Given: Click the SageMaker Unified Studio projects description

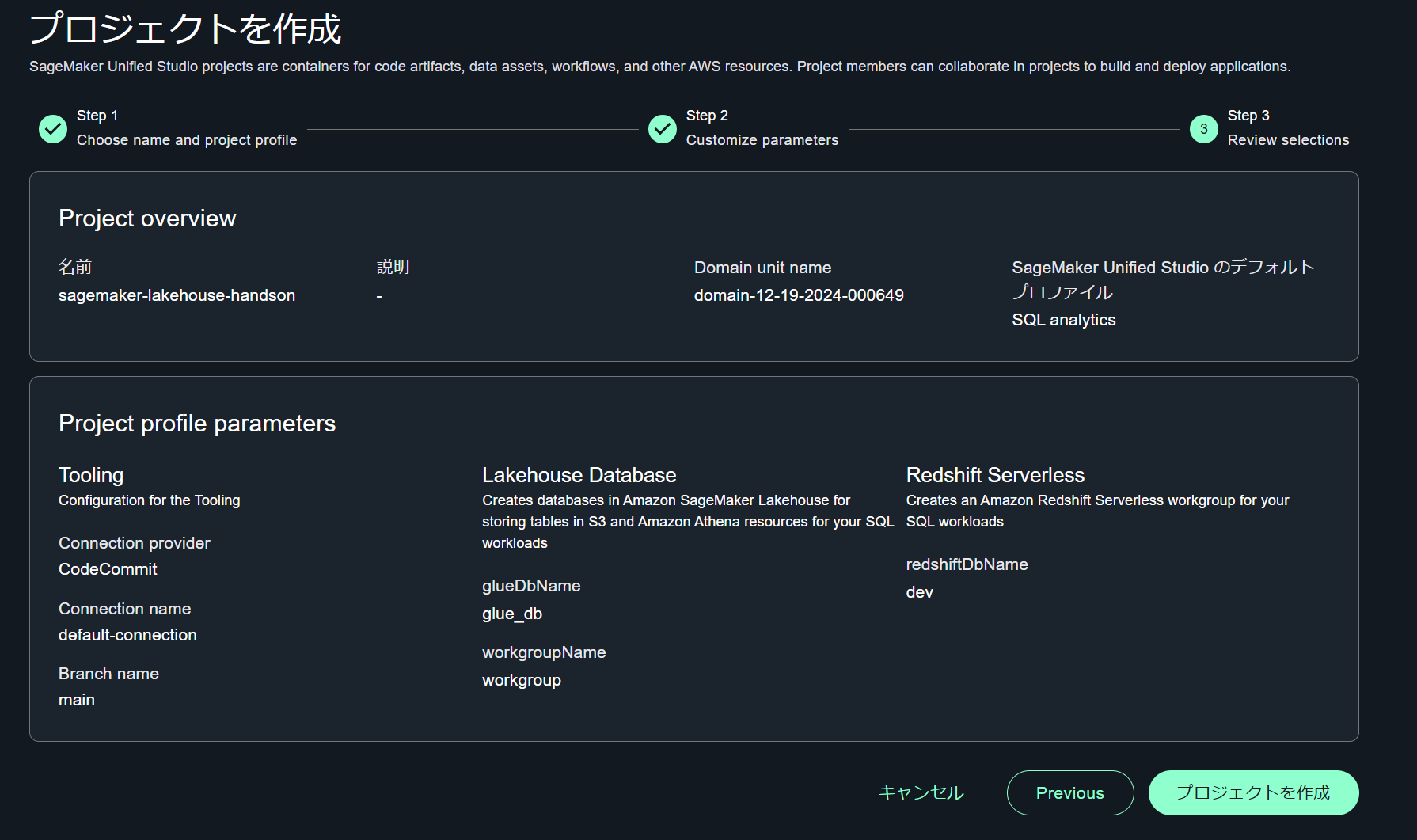Looking at the screenshot, I should coord(660,67).
